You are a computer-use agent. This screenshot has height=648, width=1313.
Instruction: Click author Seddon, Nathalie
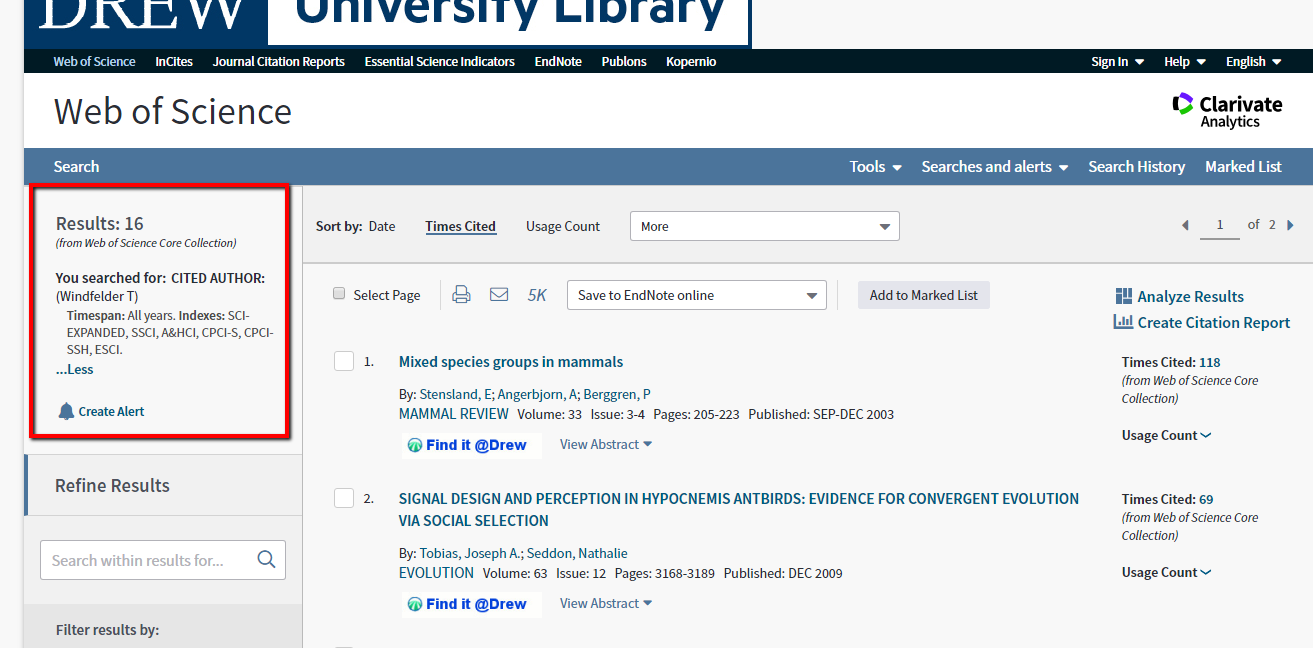click(578, 553)
